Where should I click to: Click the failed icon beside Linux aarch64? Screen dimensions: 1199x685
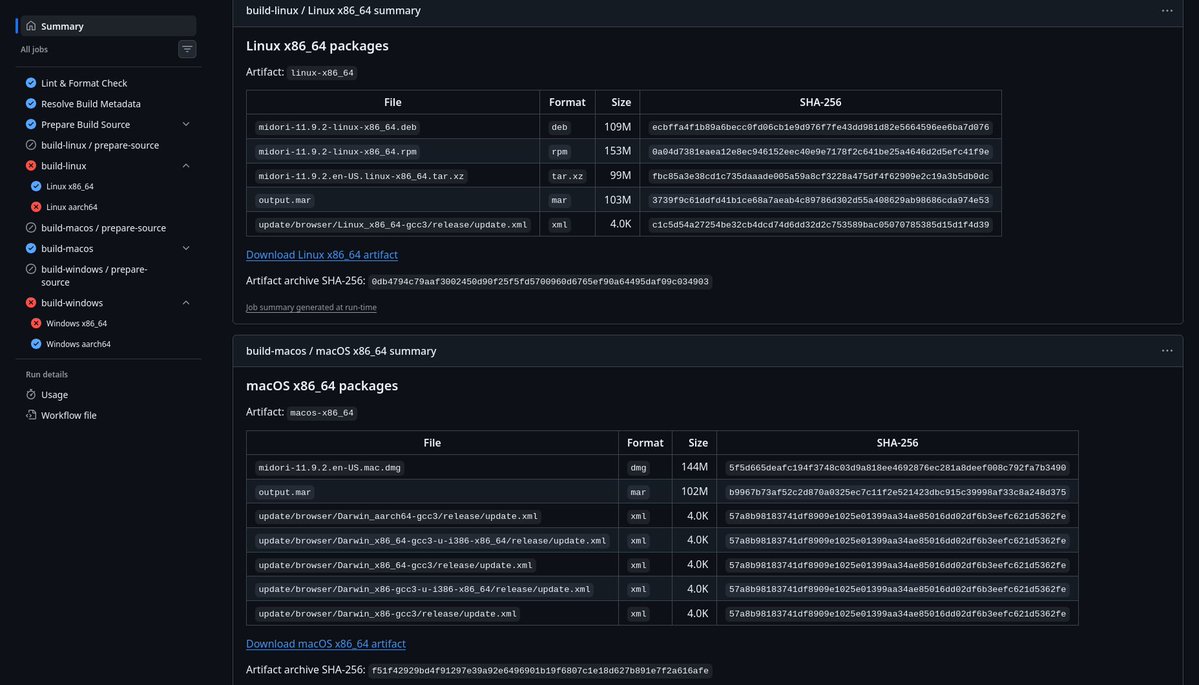36,206
